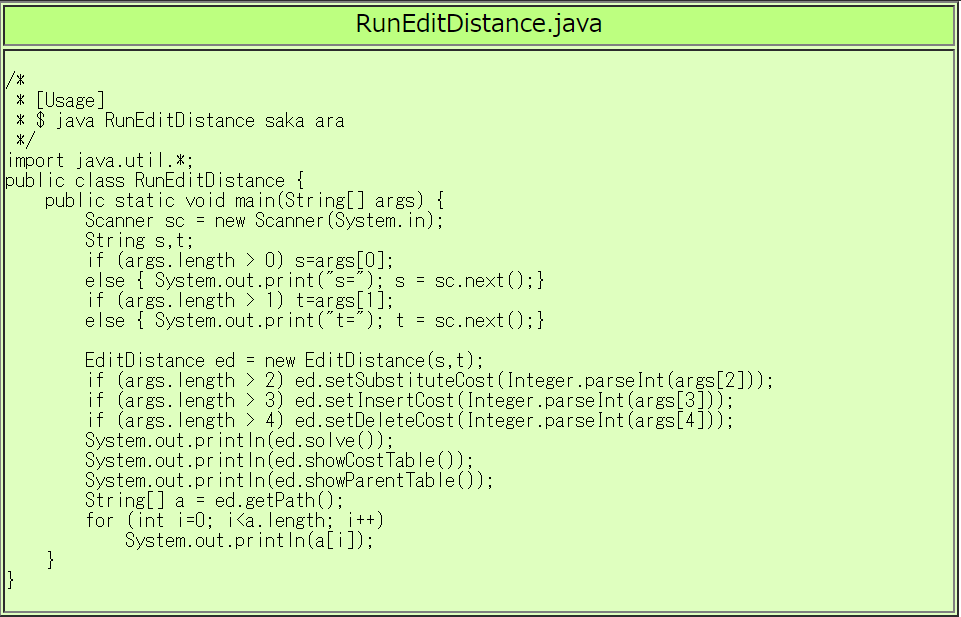
Task: Click the RunEditDistance.java title header
Action: (479, 24)
